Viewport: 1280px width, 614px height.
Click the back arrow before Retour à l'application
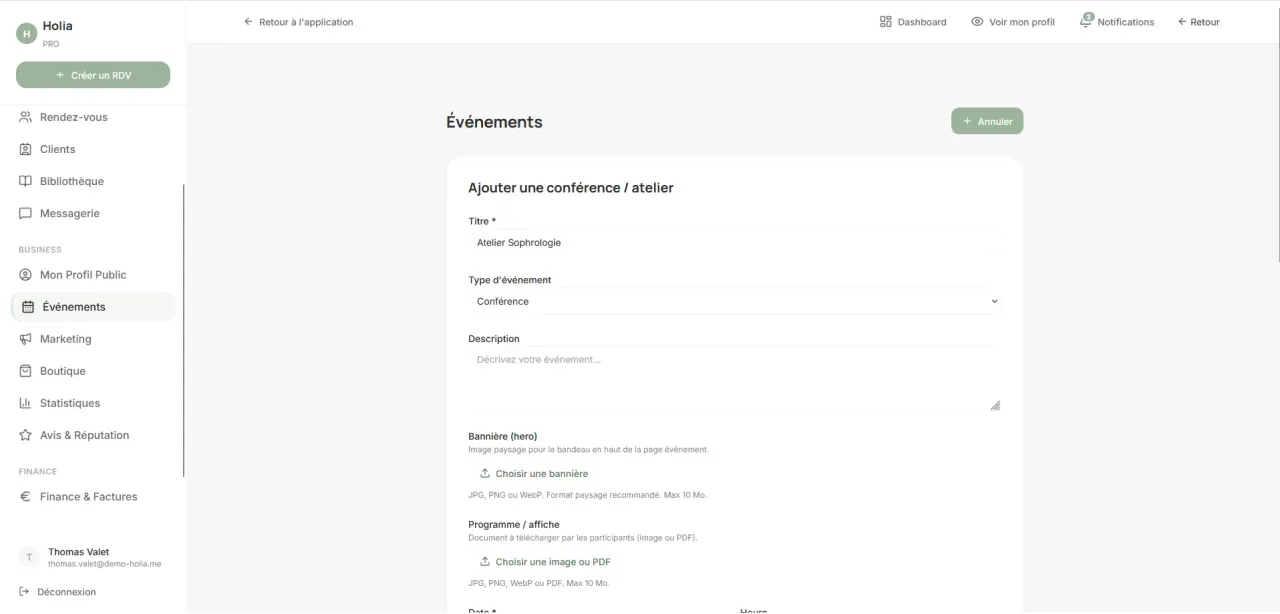(x=248, y=22)
